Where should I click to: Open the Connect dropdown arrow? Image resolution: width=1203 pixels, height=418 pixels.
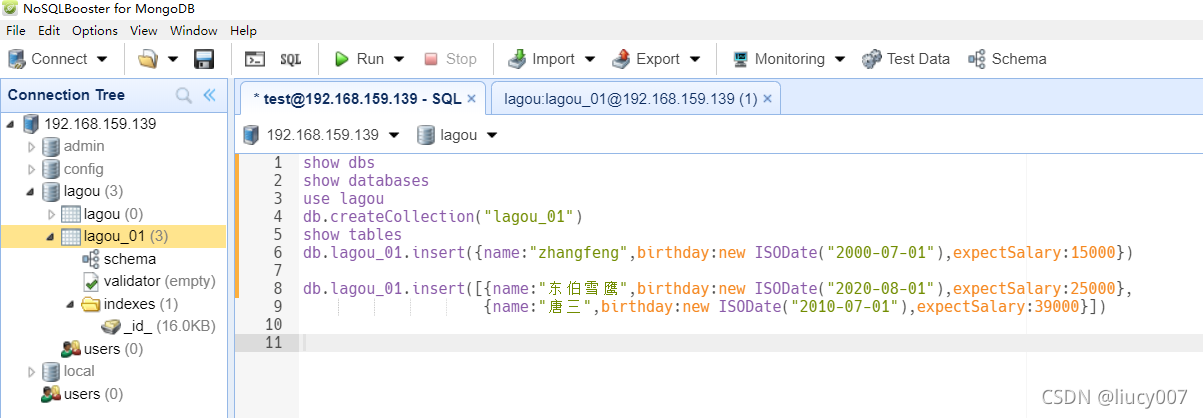click(102, 60)
